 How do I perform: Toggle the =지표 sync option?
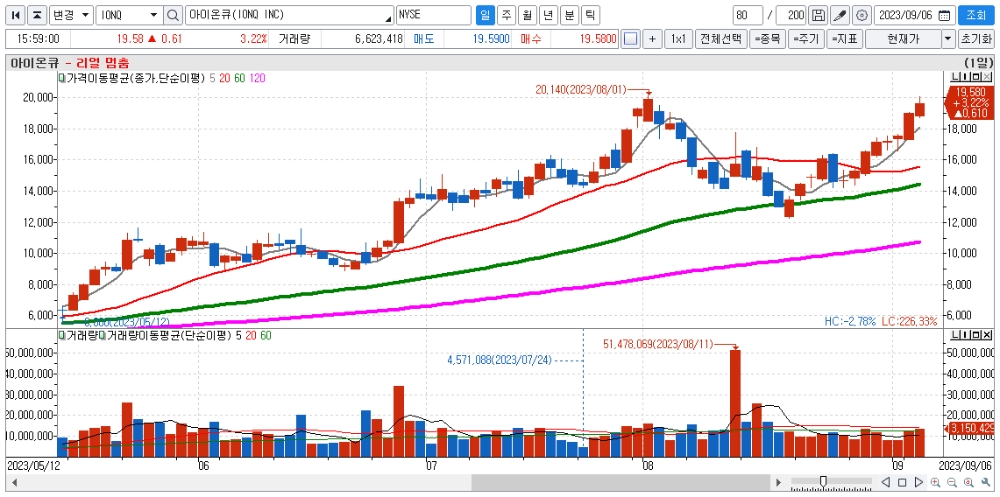point(846,39)
